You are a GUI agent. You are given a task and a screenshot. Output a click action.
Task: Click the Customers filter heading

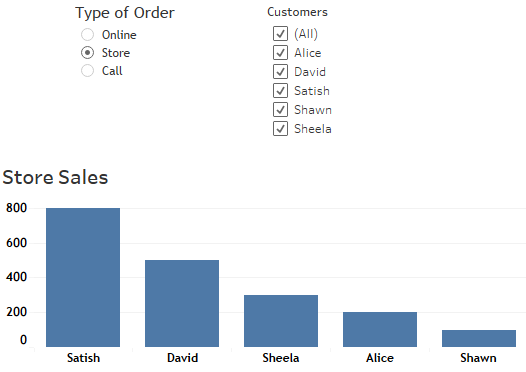coord(297,12)
